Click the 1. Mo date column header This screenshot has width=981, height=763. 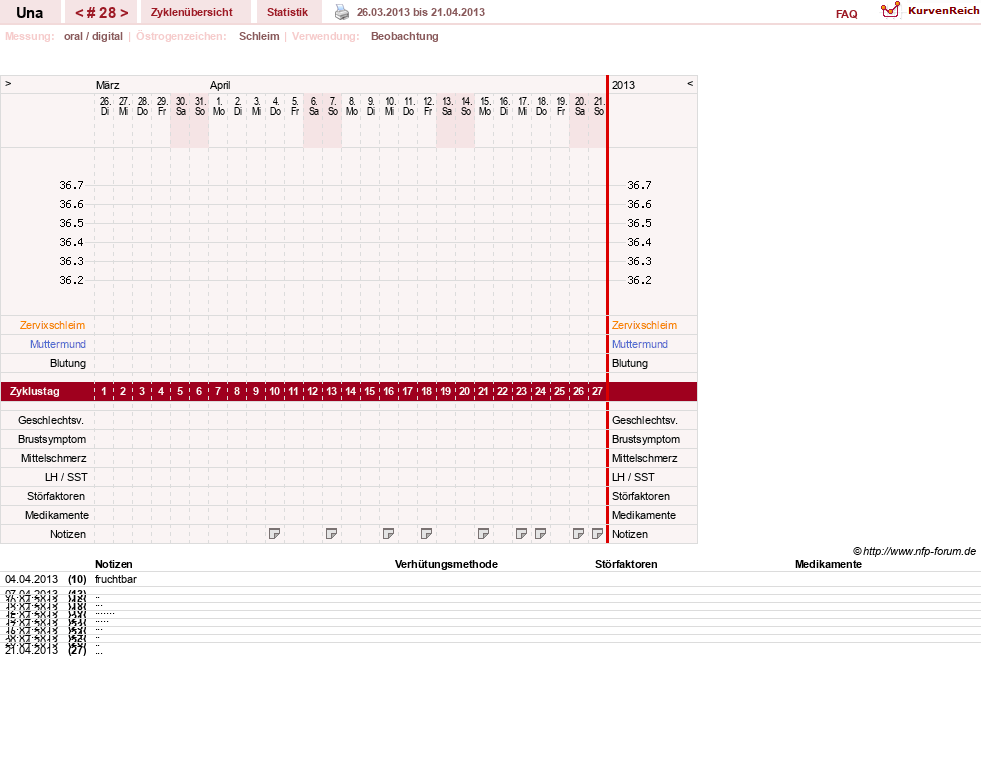219,106
